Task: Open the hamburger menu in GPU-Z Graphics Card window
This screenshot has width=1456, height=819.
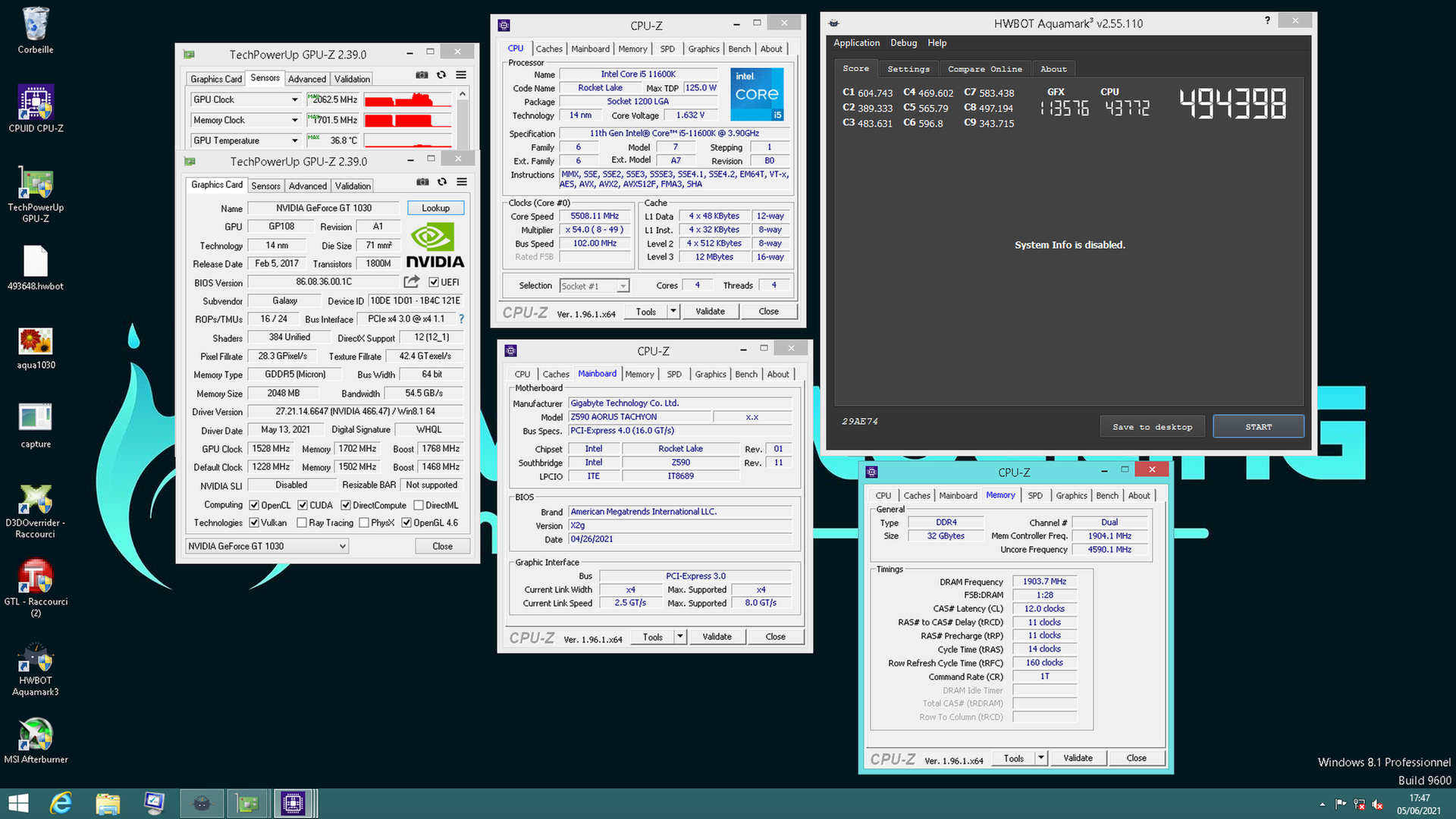Action: tap(462, 182)
